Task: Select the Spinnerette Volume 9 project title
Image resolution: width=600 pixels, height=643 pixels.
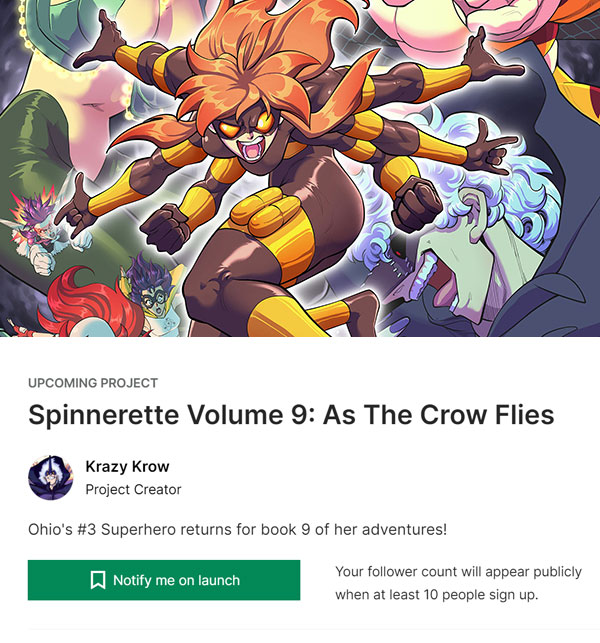Action: (x=291, y=415)
